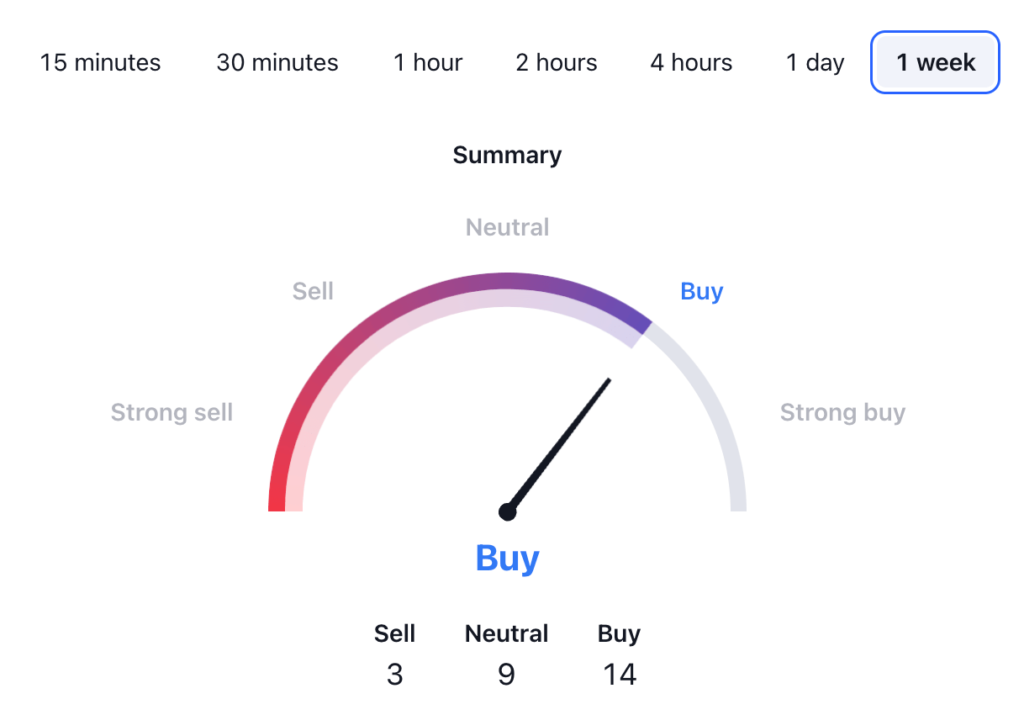Viewport: 1024px width, 715px height.
Task: Click the Buy count of 14
Action: click(619, 675)
